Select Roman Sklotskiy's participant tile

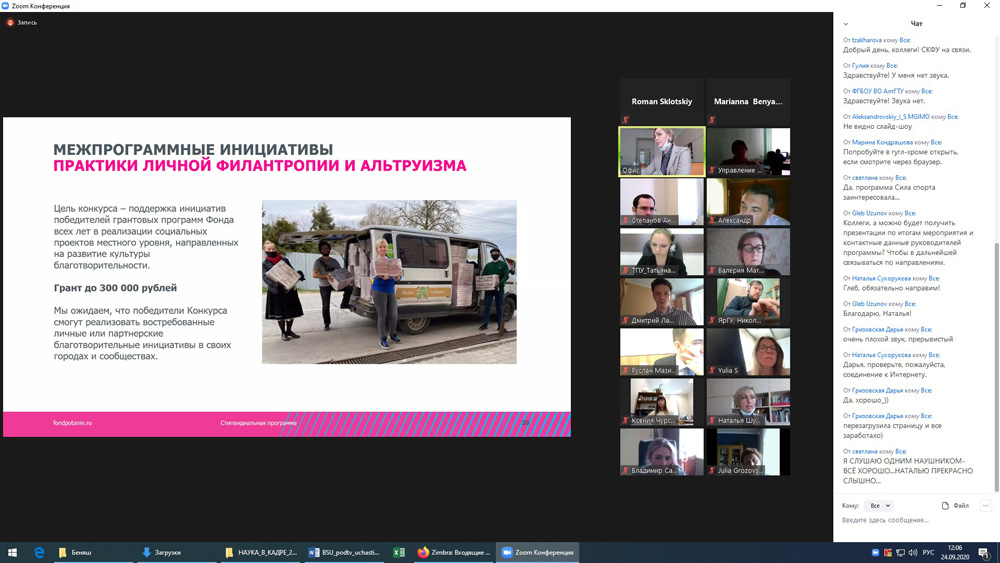click(661, 102)
